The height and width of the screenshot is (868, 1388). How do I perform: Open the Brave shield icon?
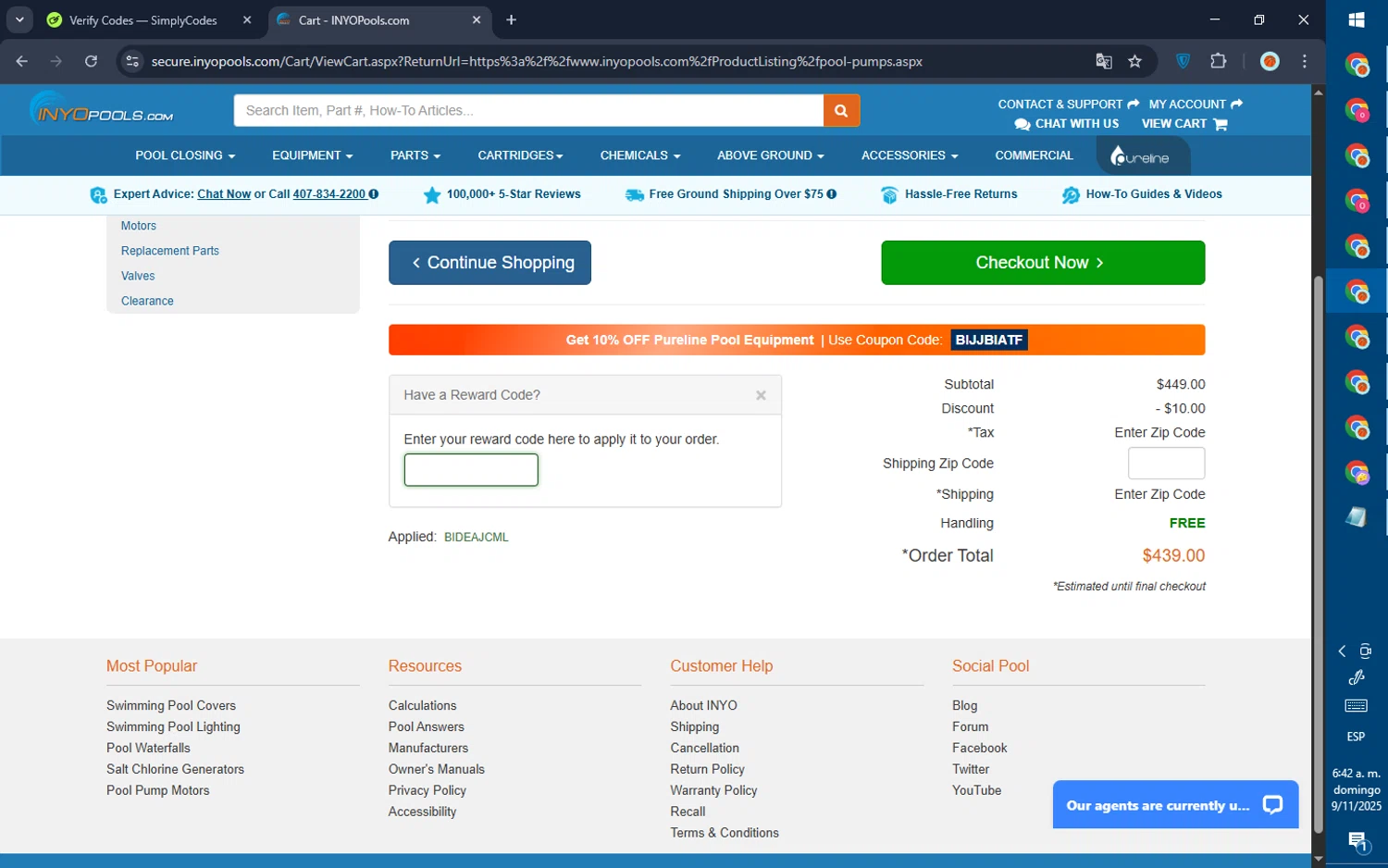coord(1183,61)
